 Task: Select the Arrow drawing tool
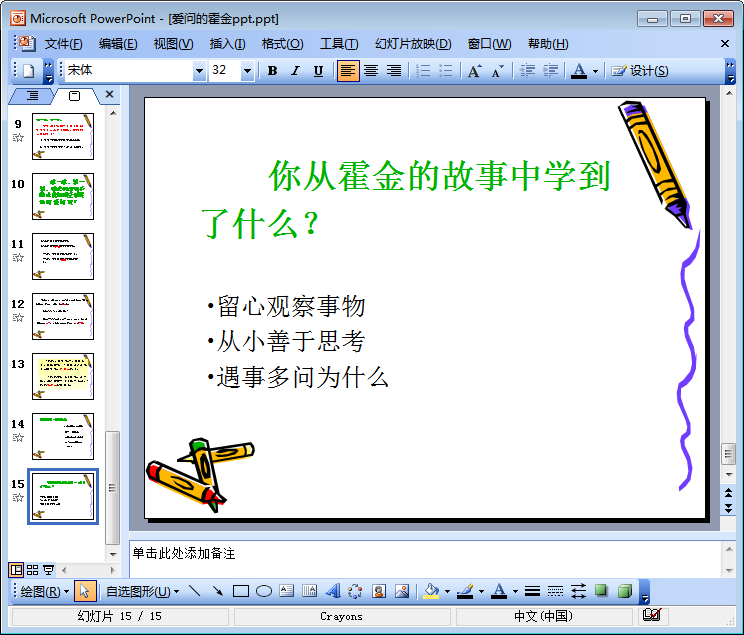tap(218, 591)
